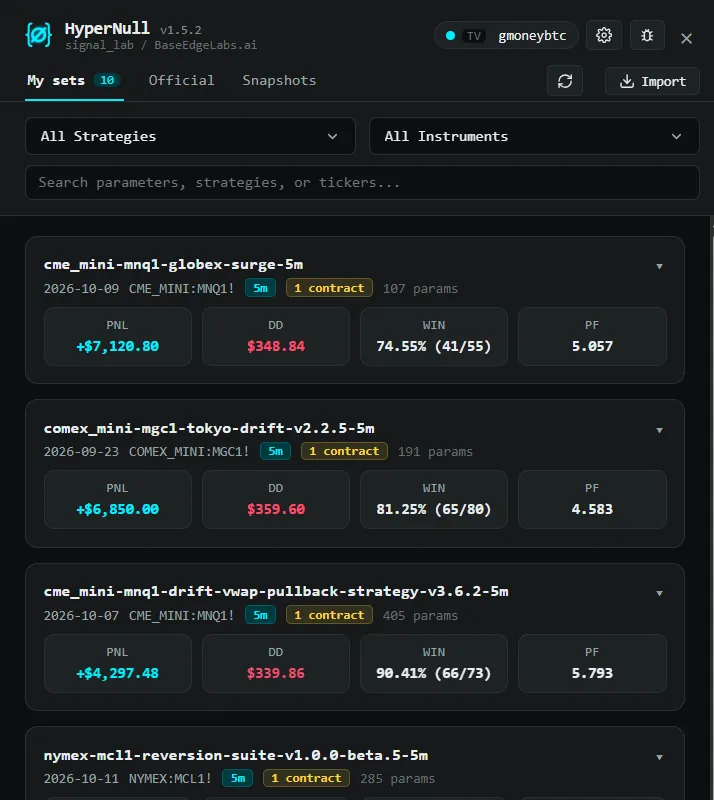
Task: Click the PF 5.057 tile
Action: point(592,336)
